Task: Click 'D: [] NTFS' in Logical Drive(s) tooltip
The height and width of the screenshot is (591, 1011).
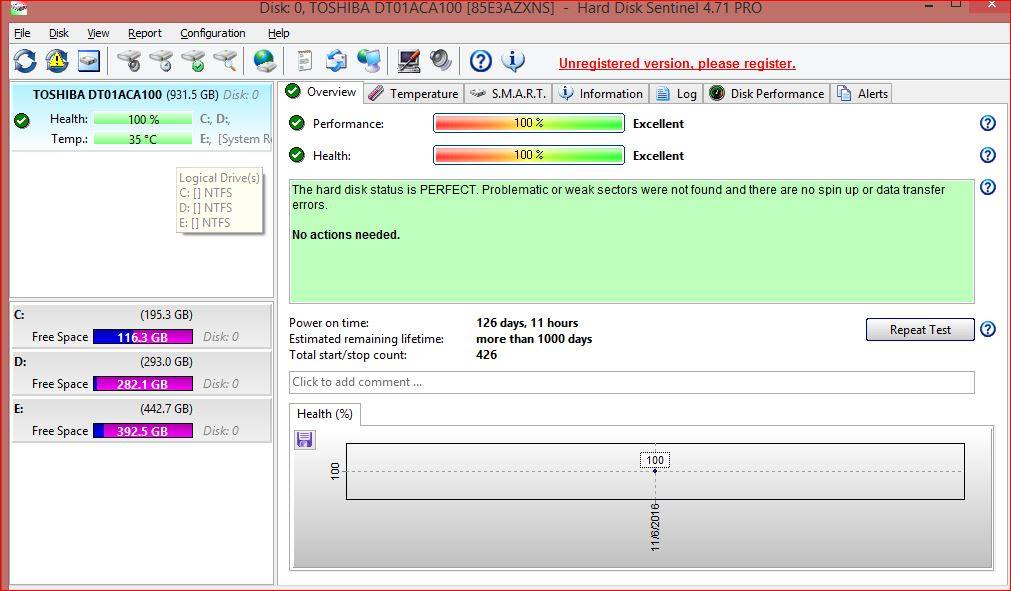Action: pyautogui.click(x=205, y=208)
